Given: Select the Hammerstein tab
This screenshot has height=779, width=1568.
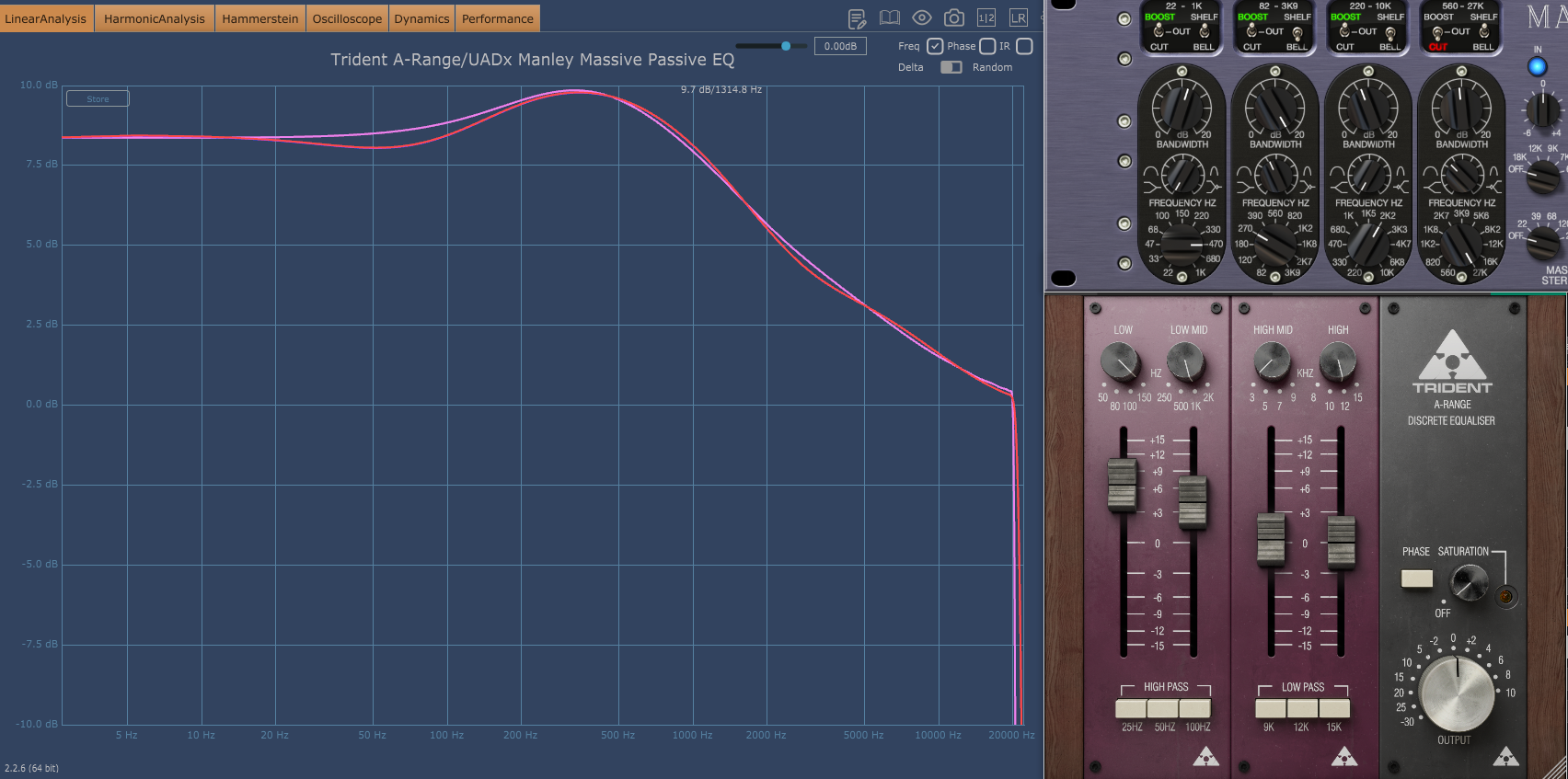Looking at the screenshot, I should coord(260,18).
